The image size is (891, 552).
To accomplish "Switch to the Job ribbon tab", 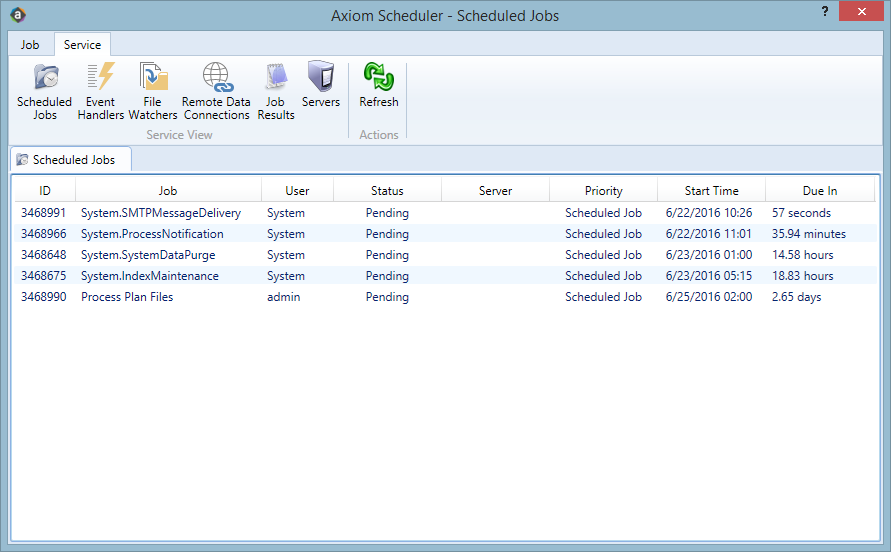I will pos(30,44).
